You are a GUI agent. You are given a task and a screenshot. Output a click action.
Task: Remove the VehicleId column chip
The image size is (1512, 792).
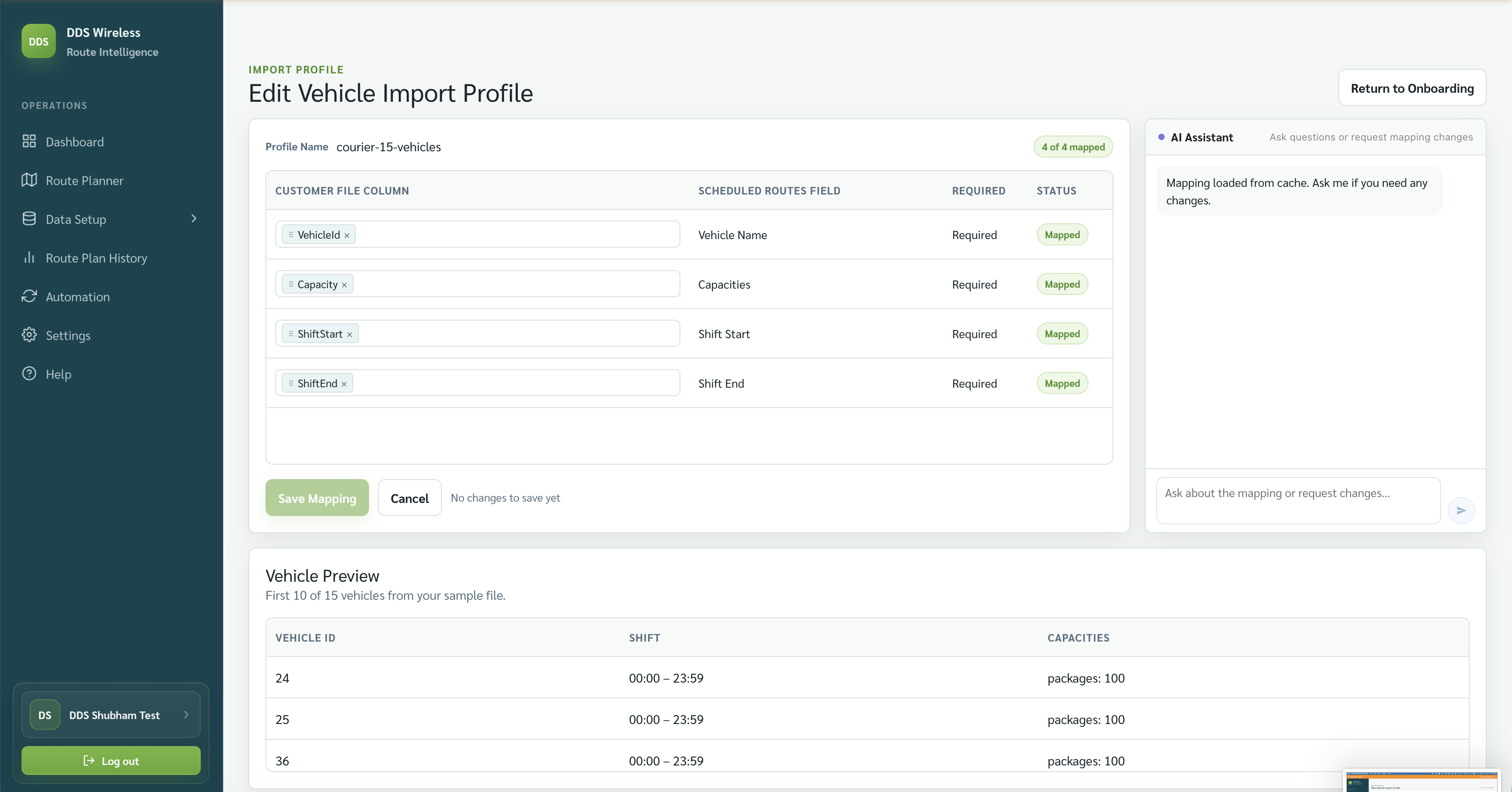[x=347, y=235]
